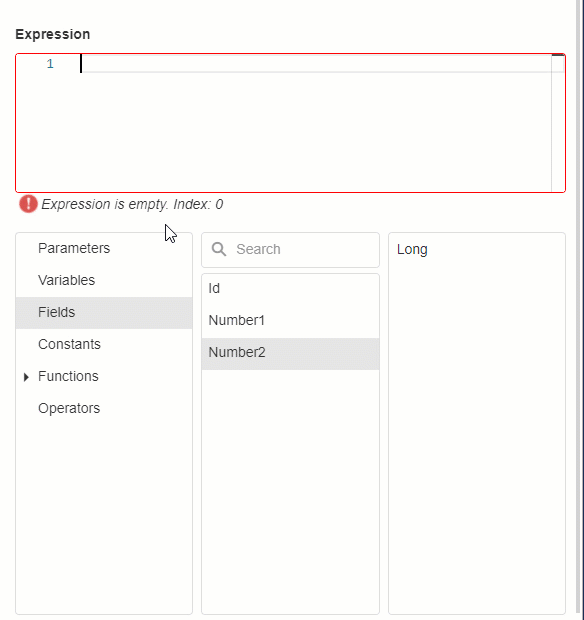Select the Functions category label
This screenshot has height=620, width=584.
point(68,376)
